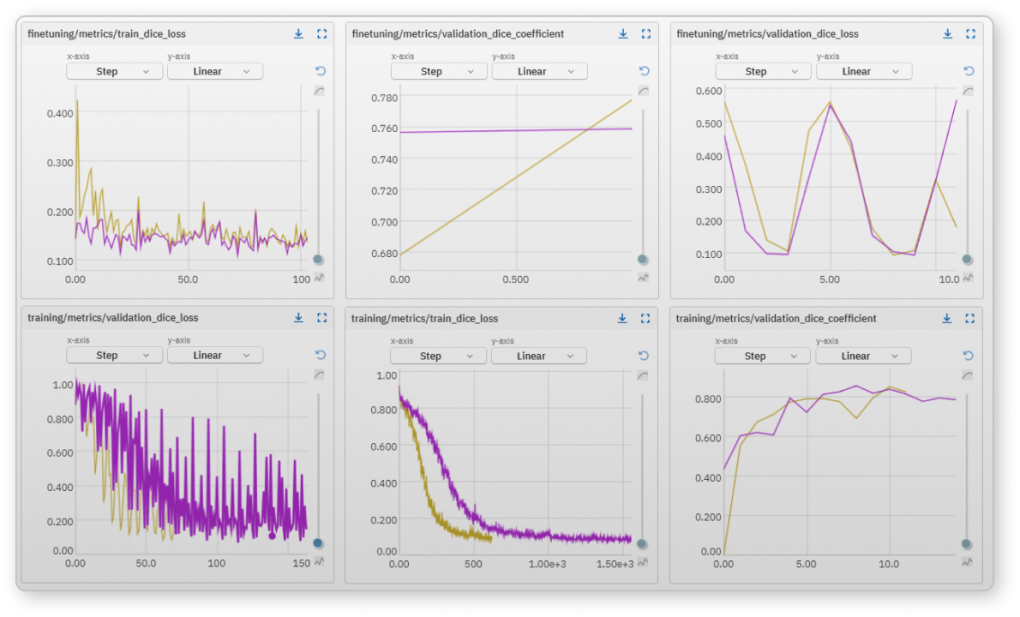The width and height of the screenshot is (1020, 617).
Task: Reset zoom on training train_dice_loss chart
Action: (643, 355)
